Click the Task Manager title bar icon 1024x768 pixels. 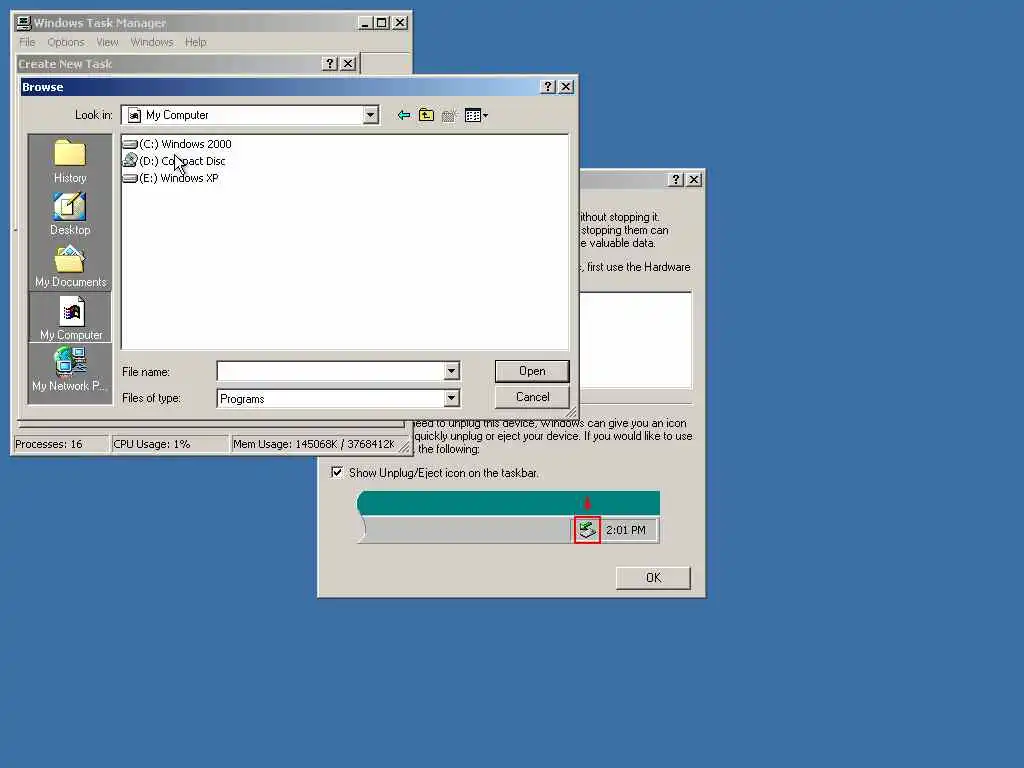pyautogui.click(x=24, y=23)
